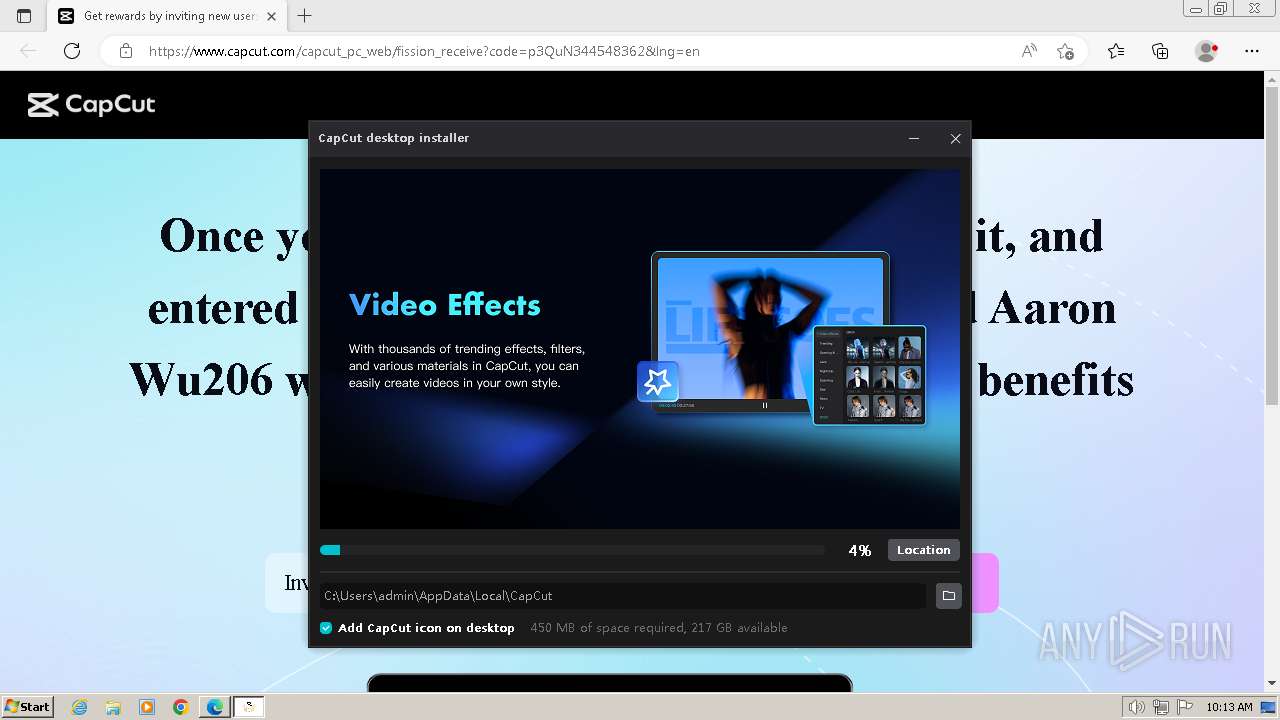Click the video preview thumbnail in installer
This screenshot has width=1280, height=720.
tap(770, 332)
